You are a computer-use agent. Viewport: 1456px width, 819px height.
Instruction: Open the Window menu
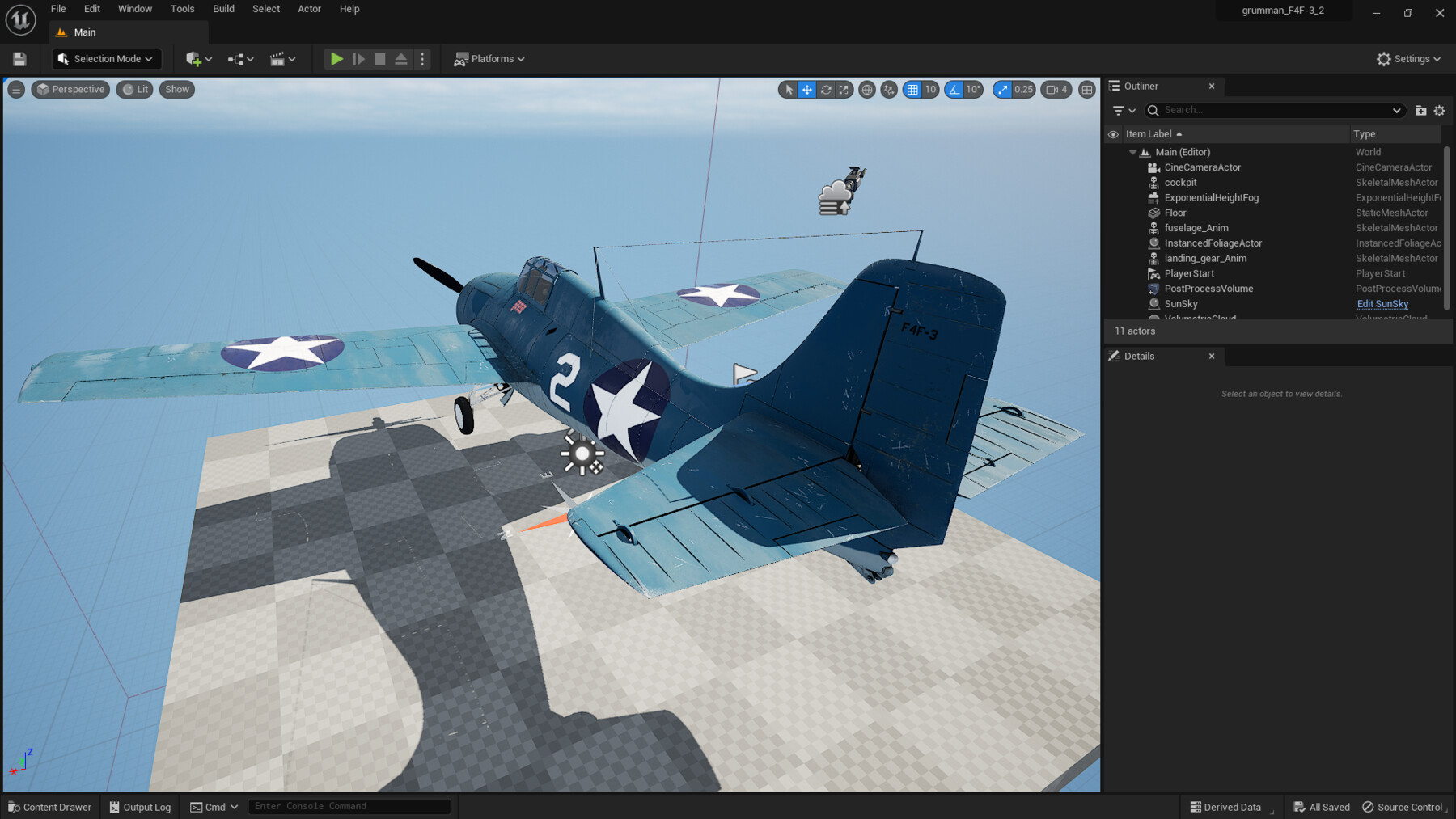[135, 9]
